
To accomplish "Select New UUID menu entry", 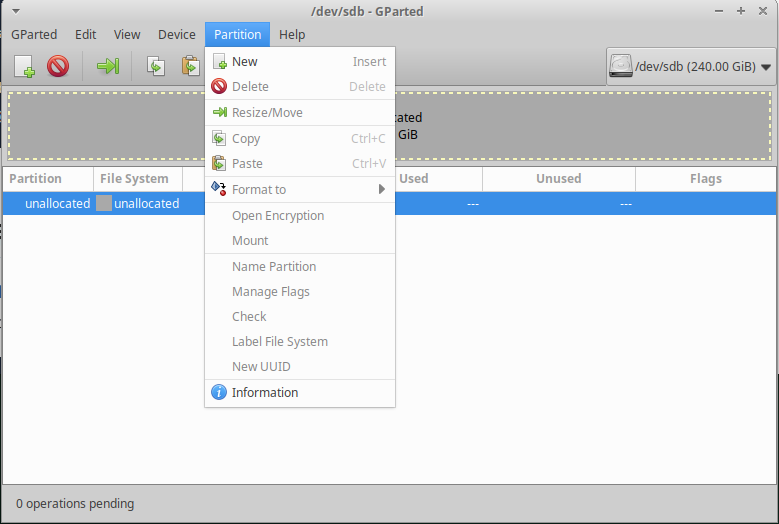I will coord(300,367).
